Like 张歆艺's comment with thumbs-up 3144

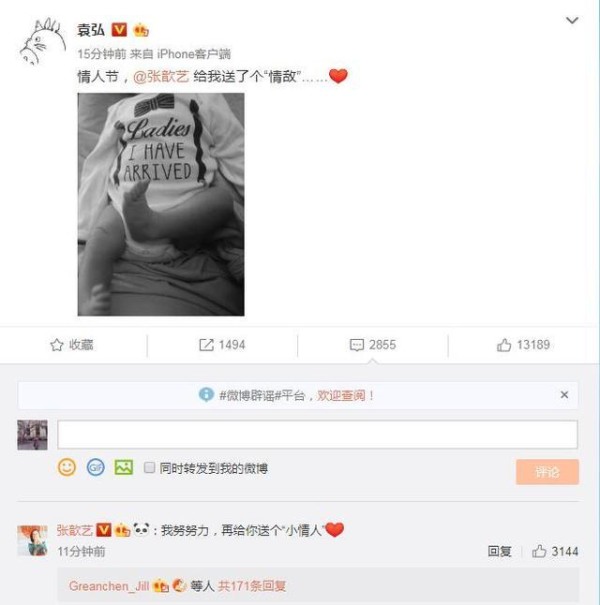[x=539, y=551]
